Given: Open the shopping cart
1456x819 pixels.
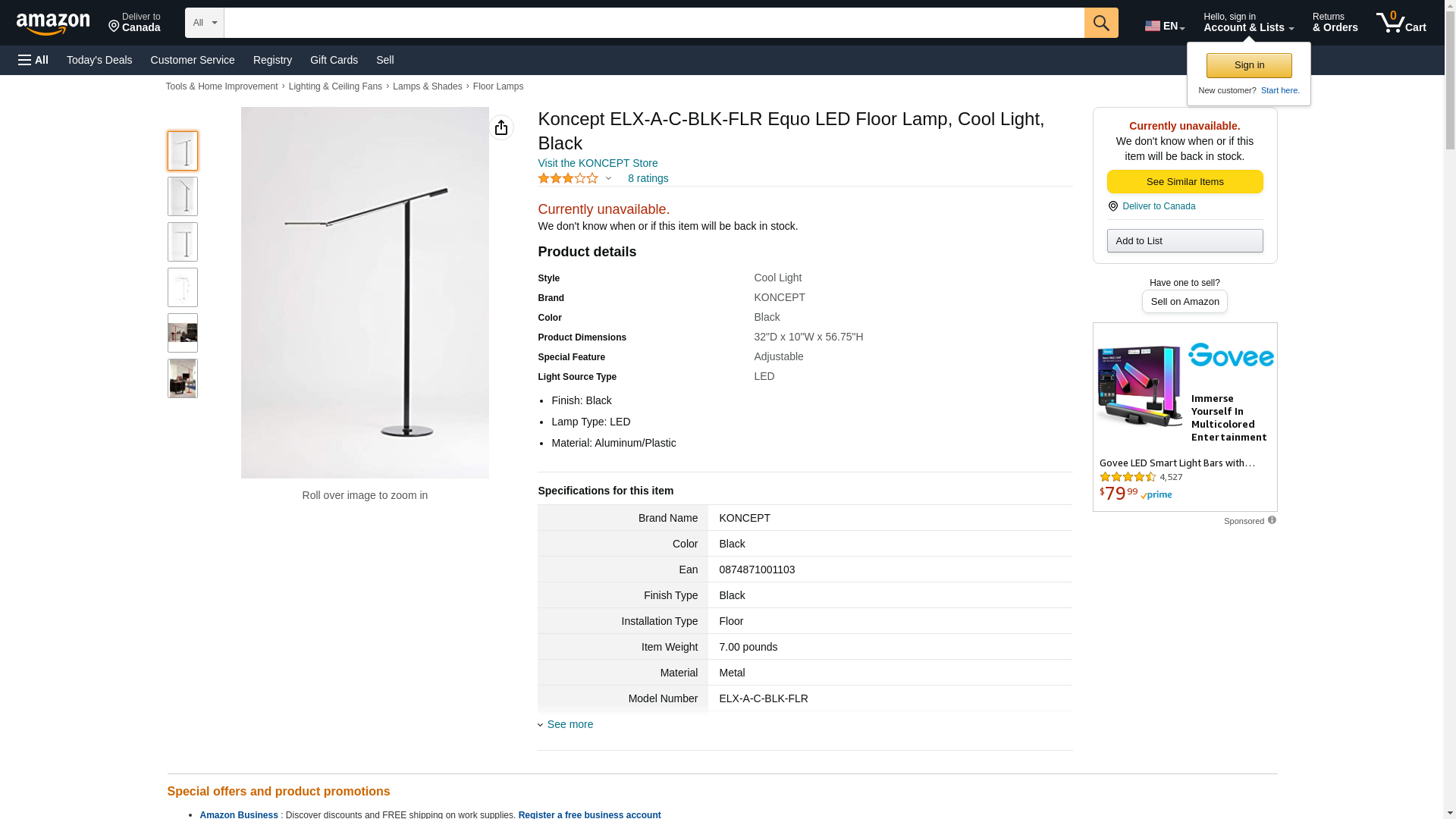Looking at the screenshot, I should pyautogui.click(x=1401, y=23).
